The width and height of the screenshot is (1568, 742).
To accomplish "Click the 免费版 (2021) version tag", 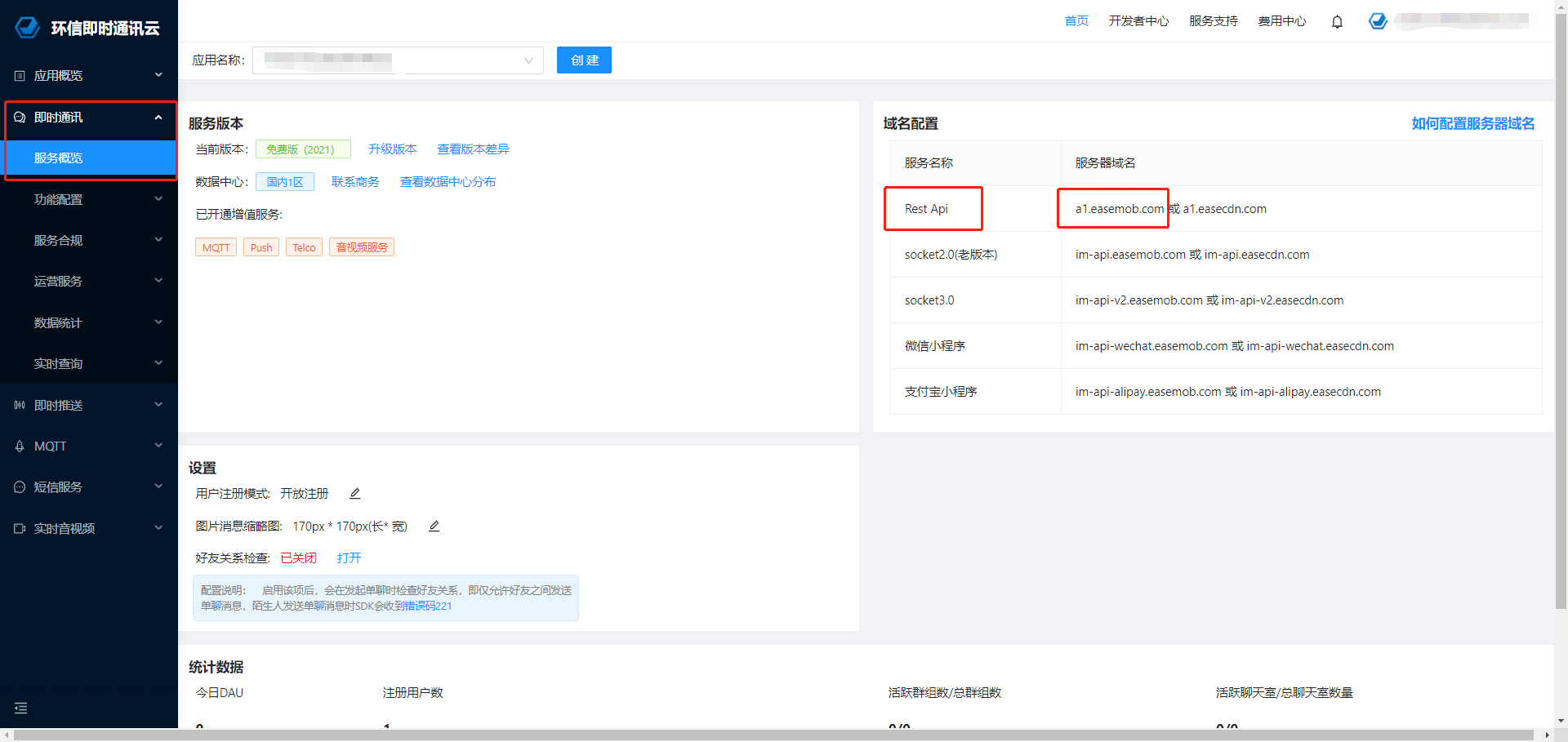I will click(x=303, y=149).
